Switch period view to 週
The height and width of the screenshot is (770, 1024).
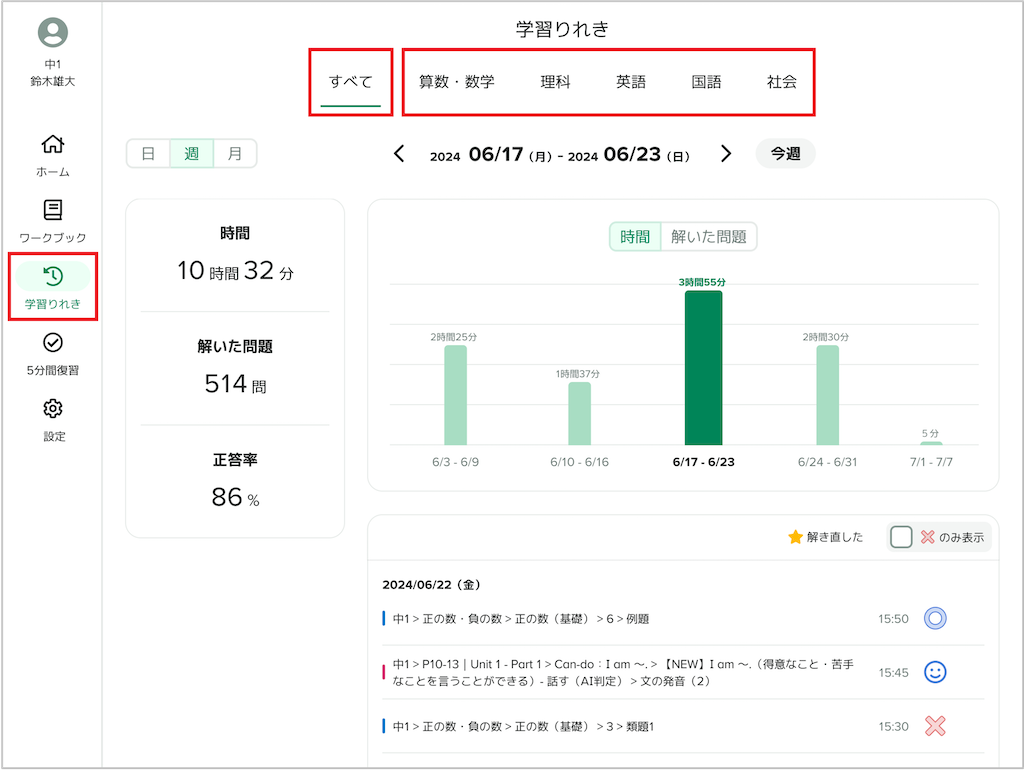pyautogui.click(x=191, y=153)
